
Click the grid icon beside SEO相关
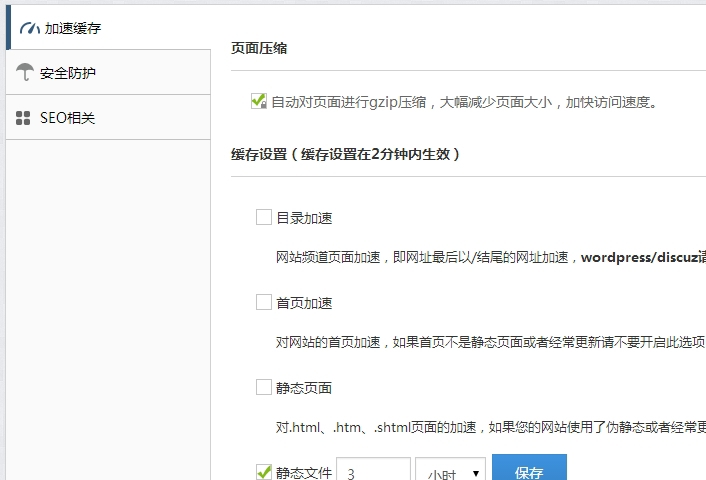pos(23,118)
